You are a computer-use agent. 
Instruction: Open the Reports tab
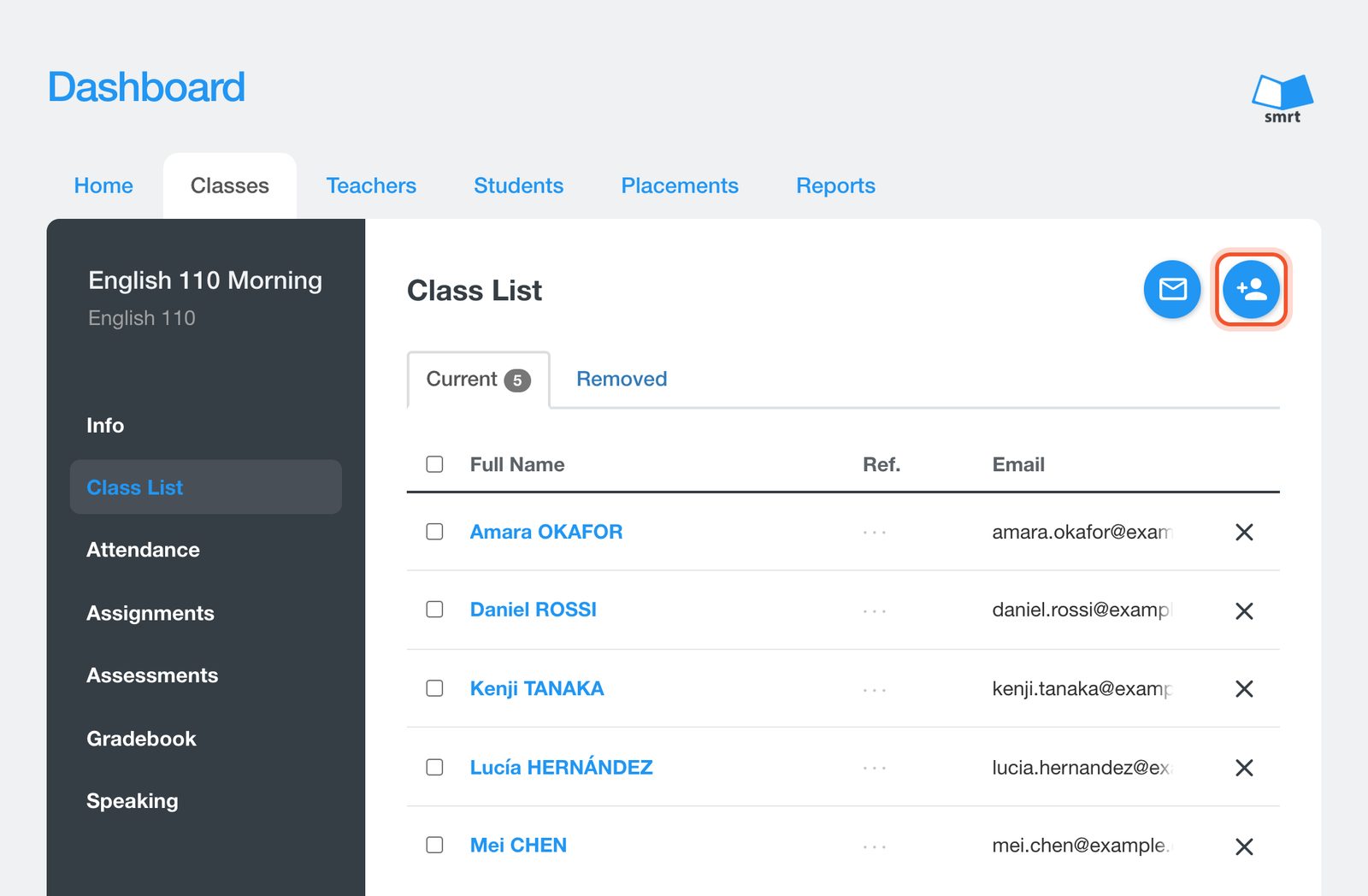835,186
